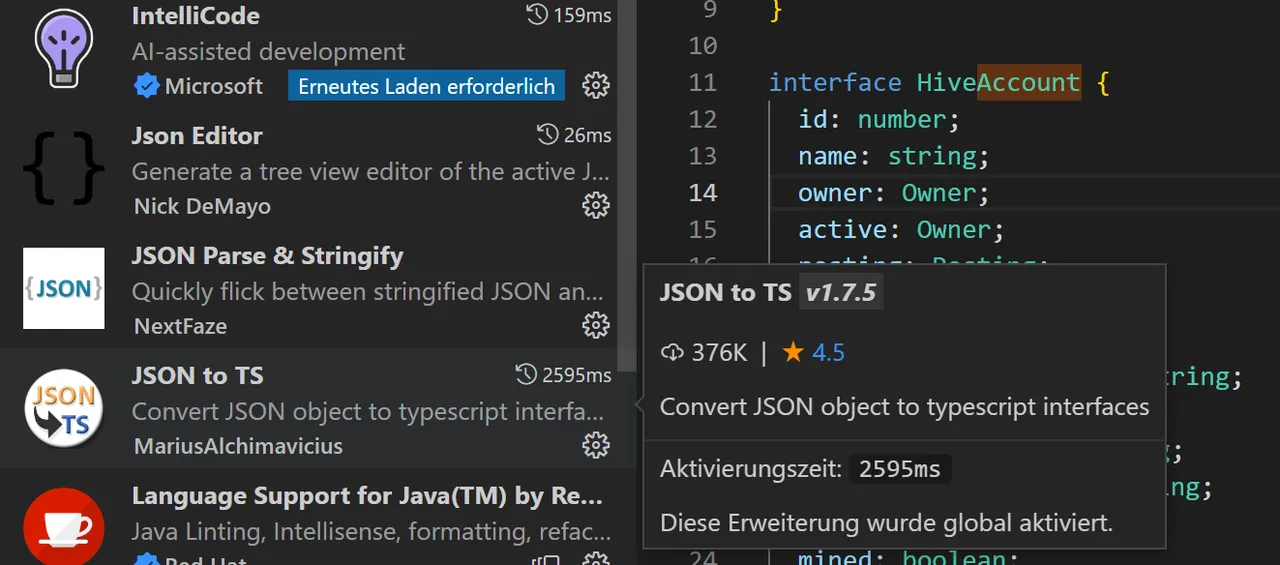1280x565 pixels.
Task: Click the active: Owner; code line
Action: pyautogui.click(x=901, y=229)
